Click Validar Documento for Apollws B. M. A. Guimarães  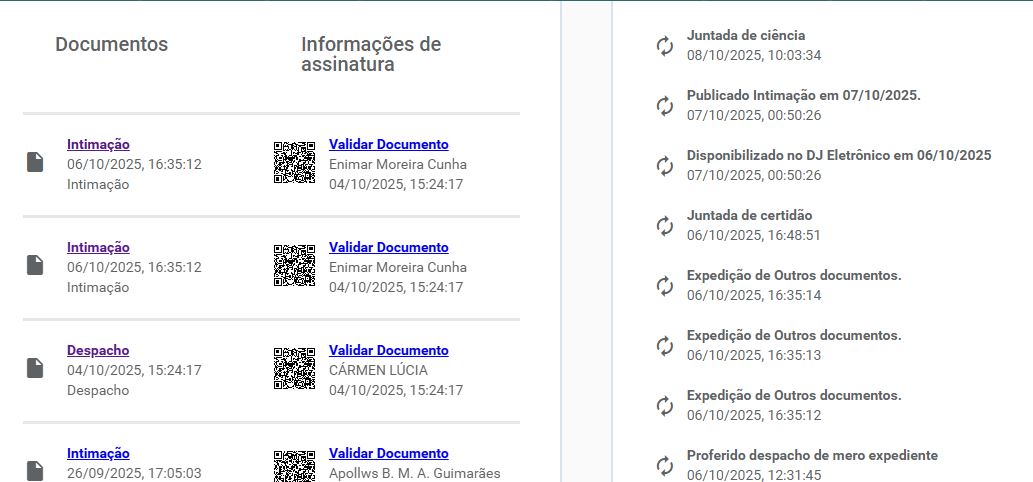pos(388,453)
